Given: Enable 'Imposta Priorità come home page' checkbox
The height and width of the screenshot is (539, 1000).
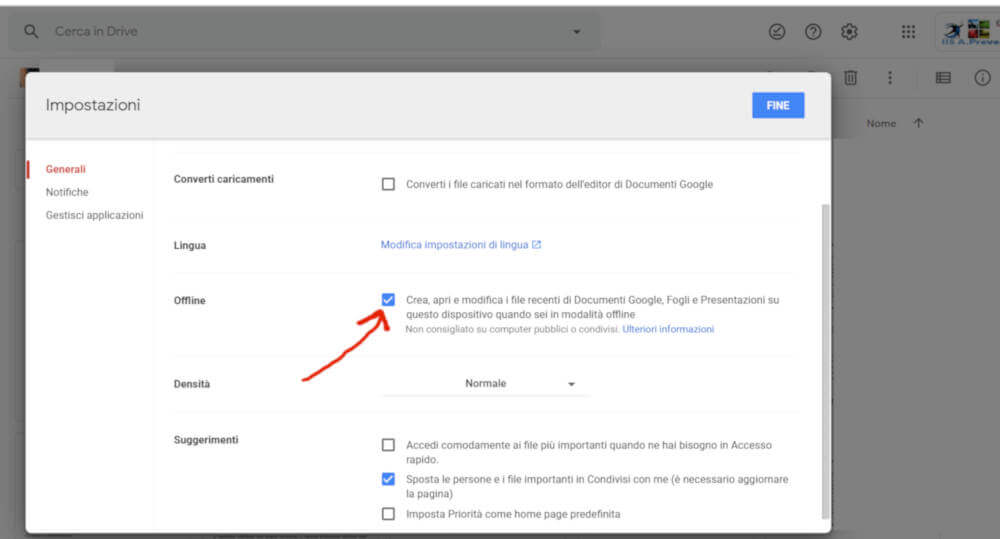Looking at the screenshot, I should (x=388, y=513).
